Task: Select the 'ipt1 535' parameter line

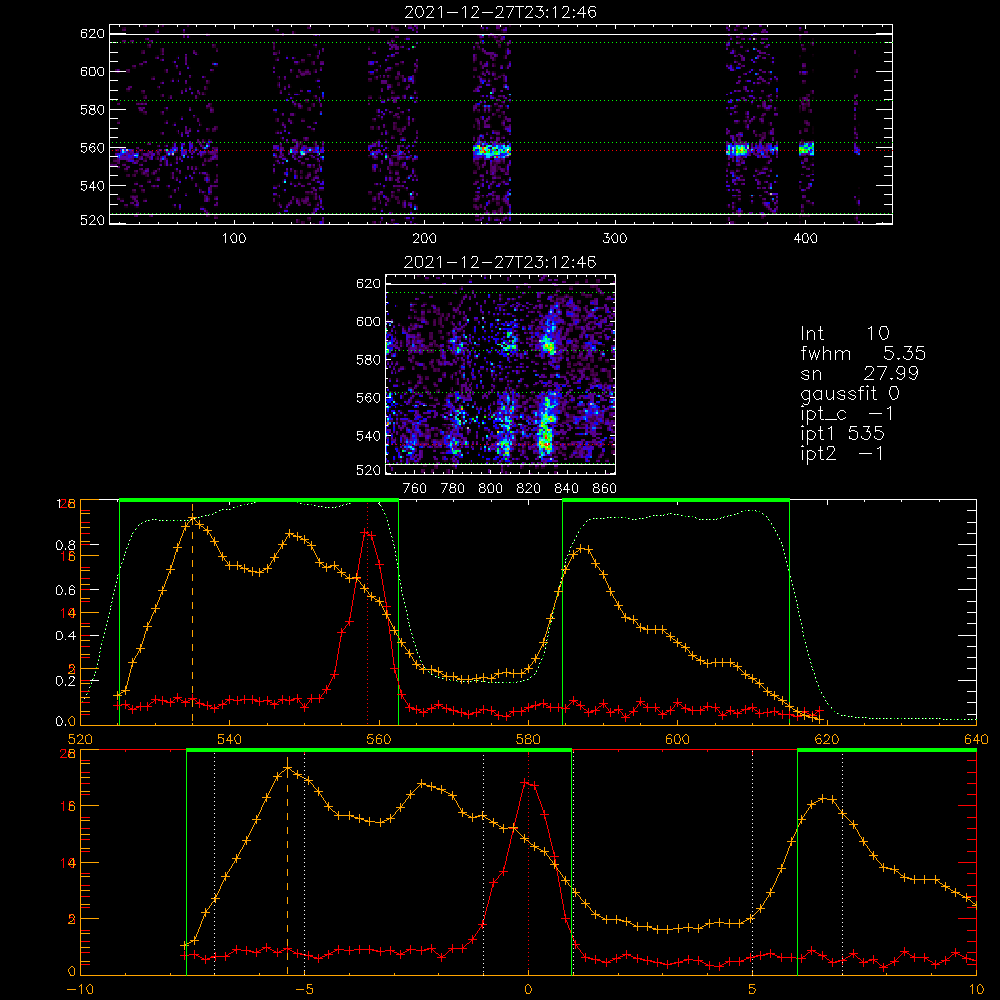Action: tap(842, 434)
